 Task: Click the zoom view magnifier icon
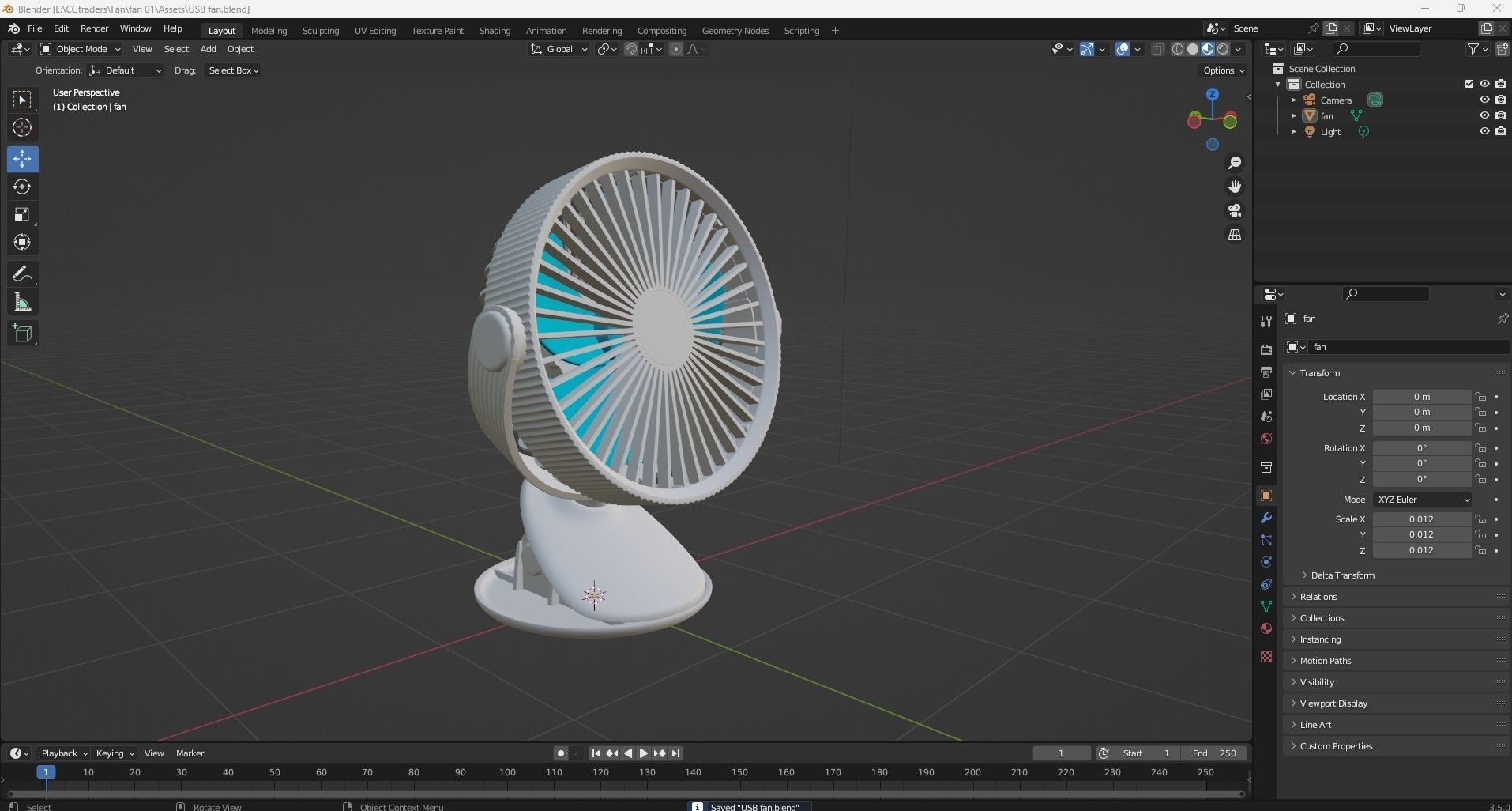coord(1234,163)
